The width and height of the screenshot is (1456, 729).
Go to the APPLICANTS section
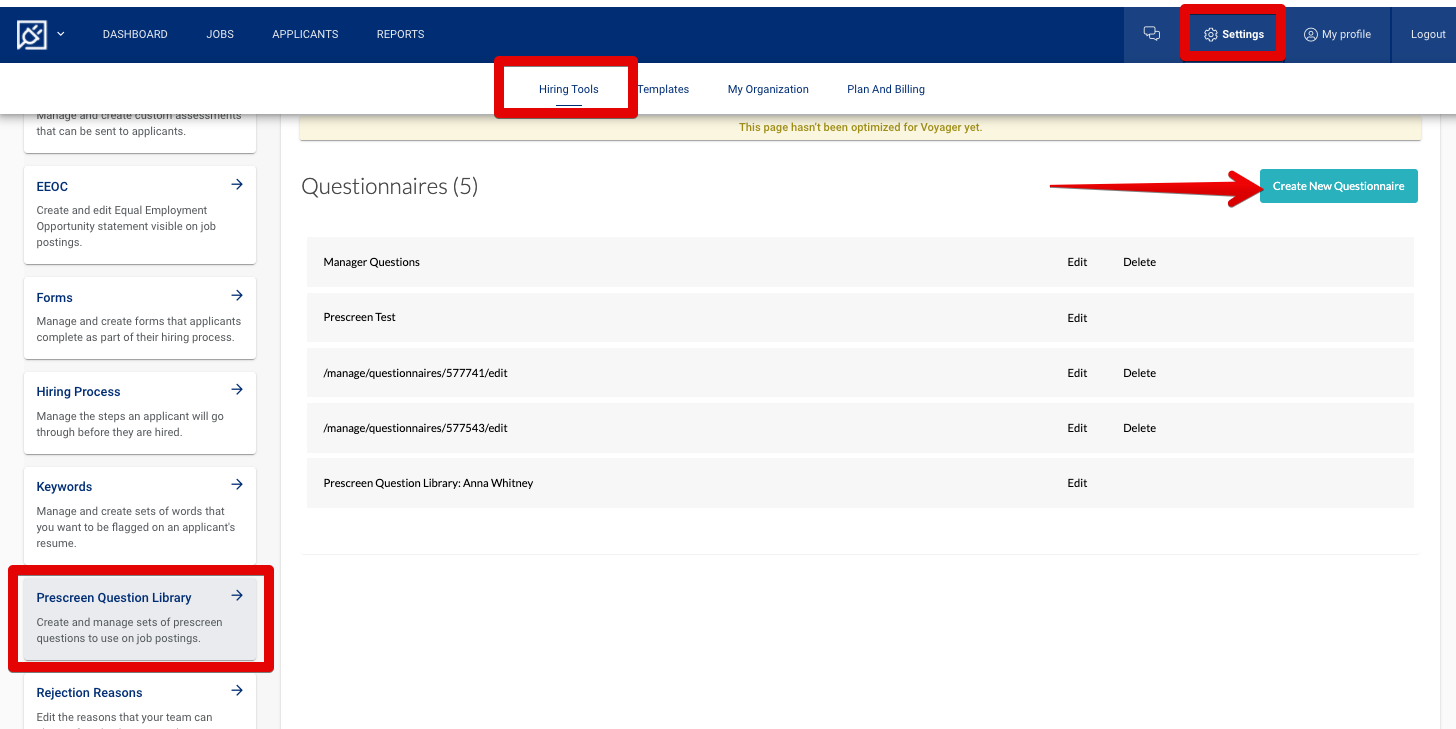305,33
